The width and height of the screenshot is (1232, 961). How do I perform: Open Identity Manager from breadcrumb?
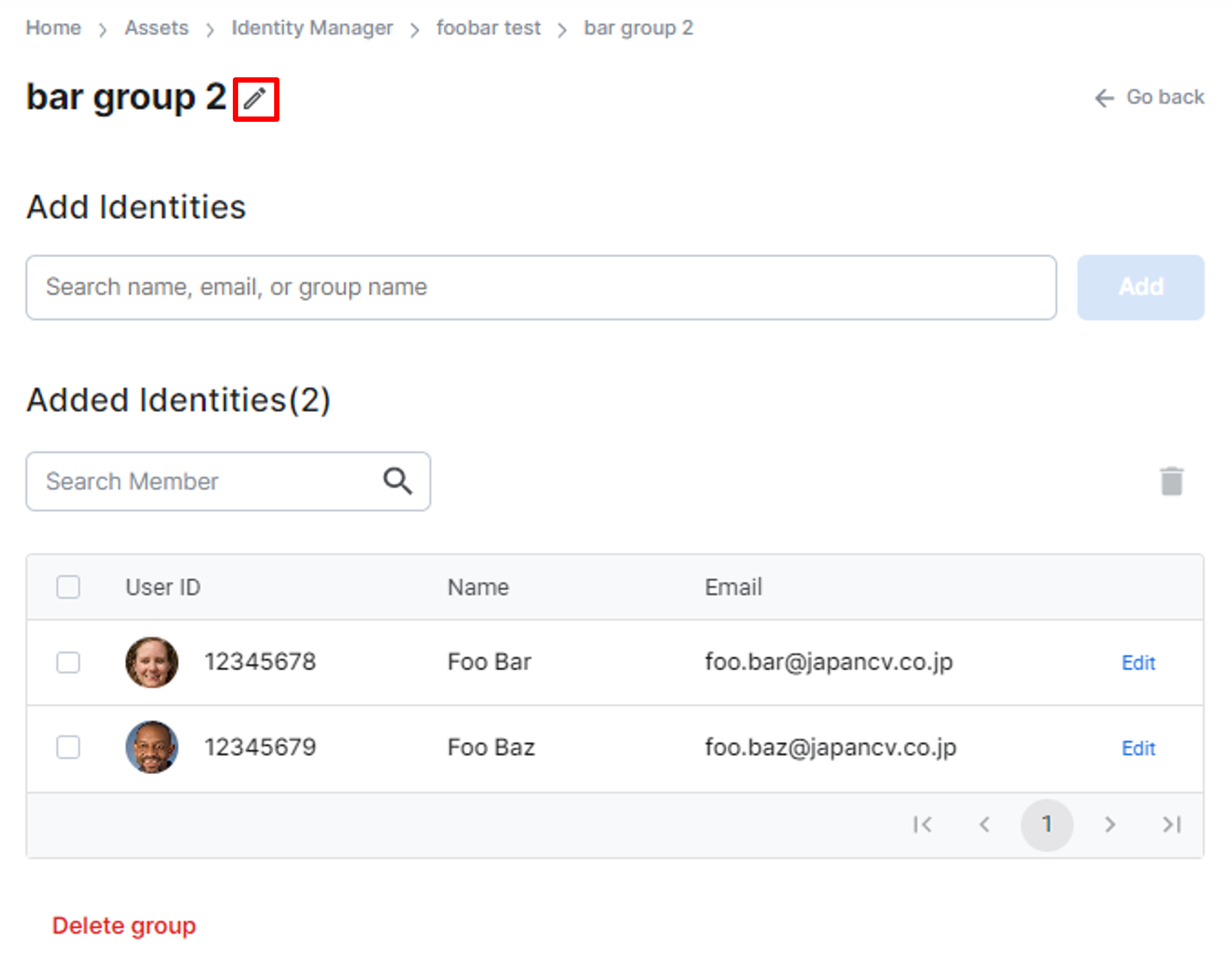[x=312, y=27]
